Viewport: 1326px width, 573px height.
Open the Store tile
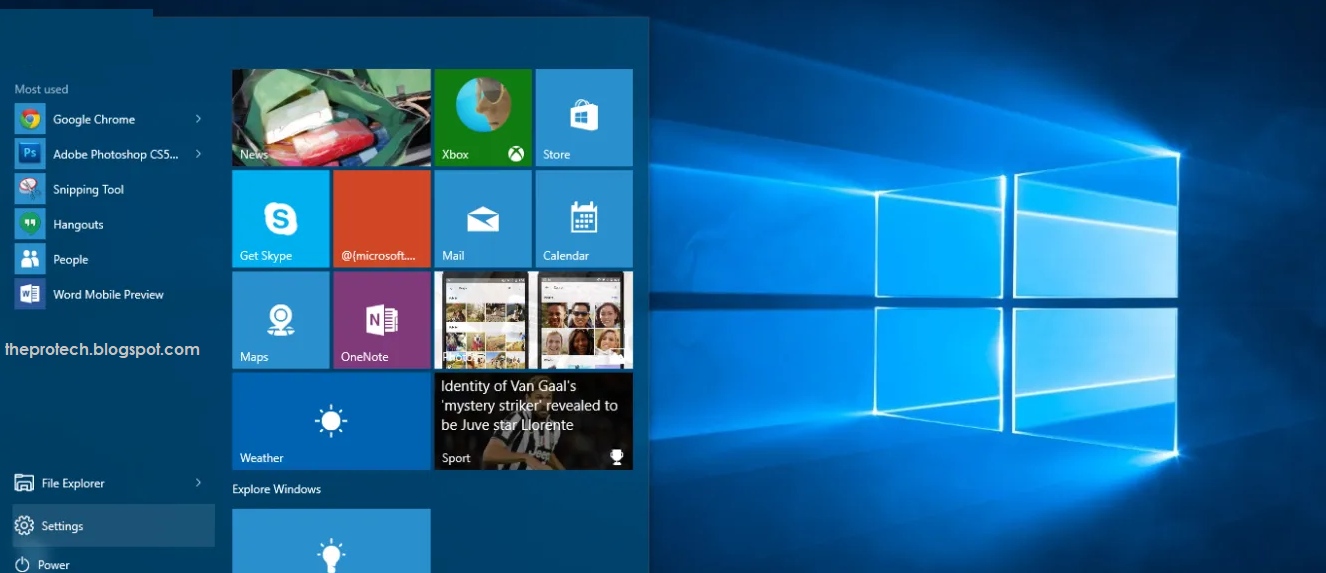point(584,117)
